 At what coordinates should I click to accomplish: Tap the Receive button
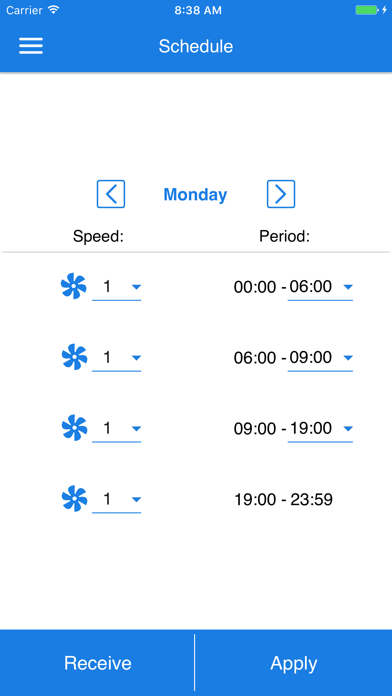pos(97,663)
